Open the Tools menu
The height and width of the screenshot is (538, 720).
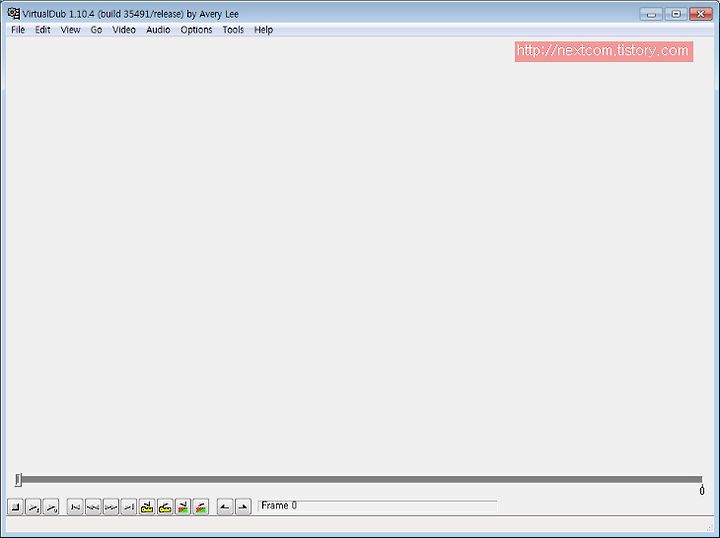click(233, 30)
